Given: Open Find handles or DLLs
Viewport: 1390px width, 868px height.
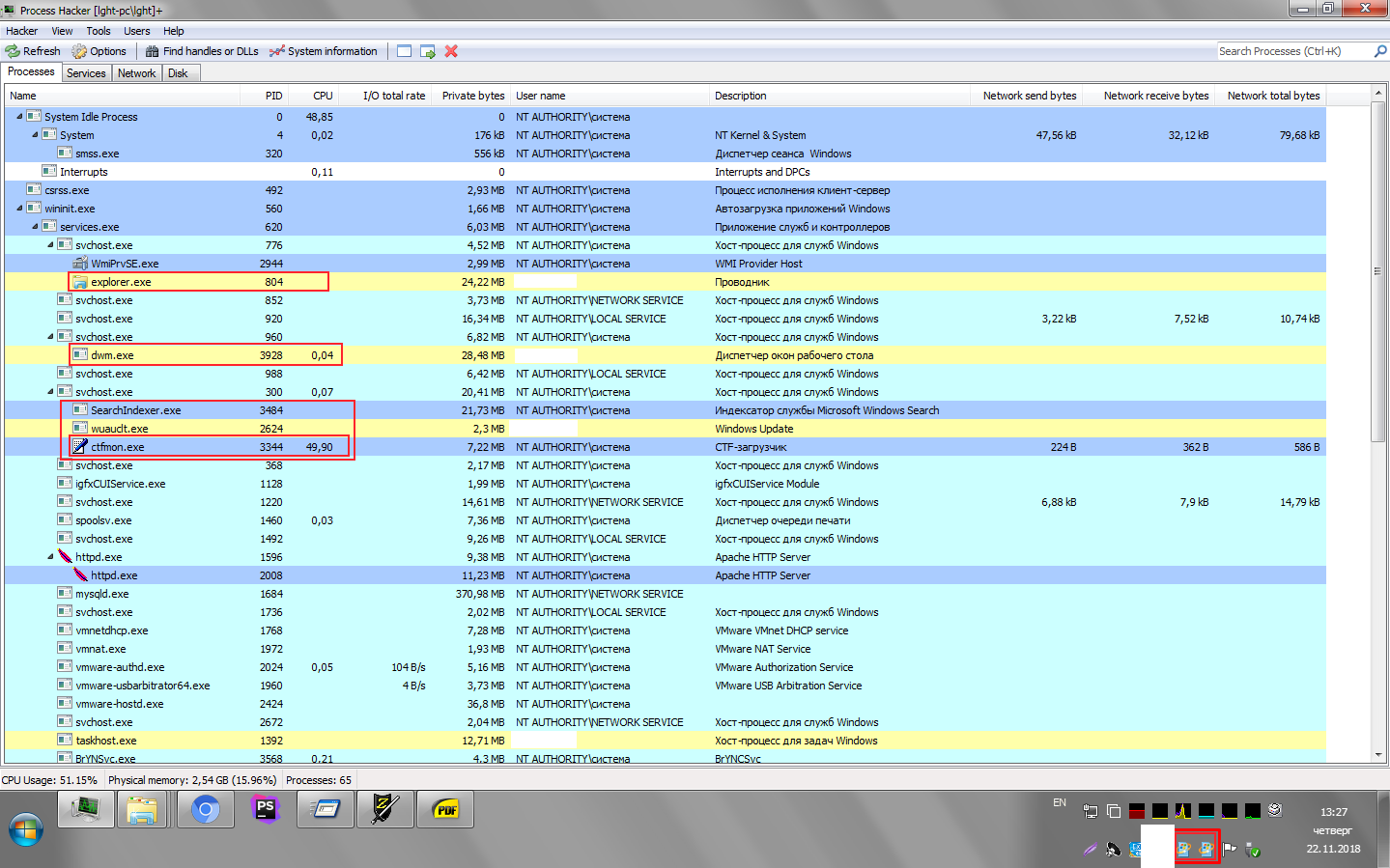Looking at the screenshot, I should coord(202,51).
